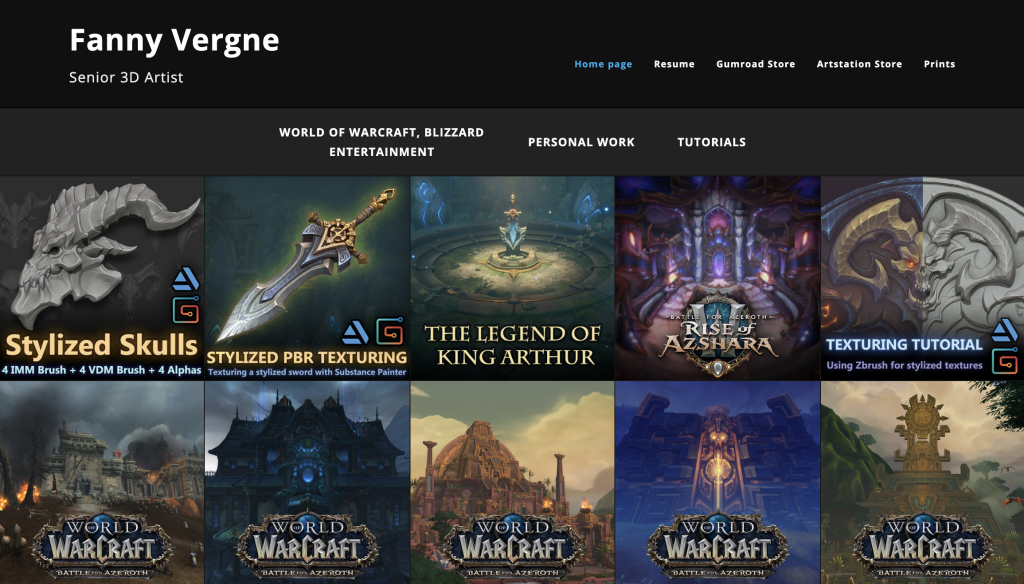Viewport: 1024px width, 584px height.
Task: Open the Resume page
Action: (674, 64)
